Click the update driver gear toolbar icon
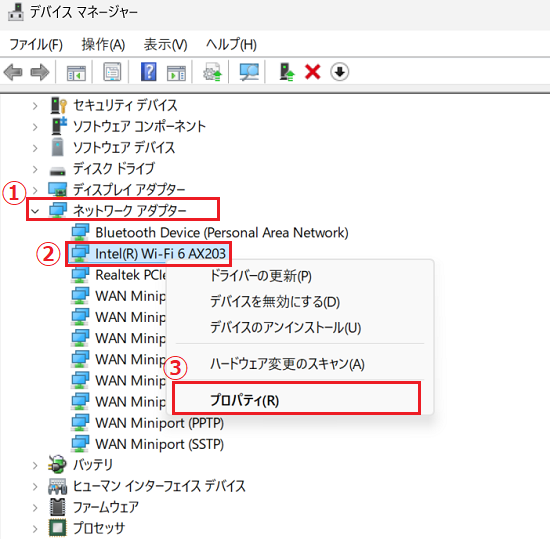Image resolution: width=550 pixels, height=539 pixels. click(x=213, y=72)
